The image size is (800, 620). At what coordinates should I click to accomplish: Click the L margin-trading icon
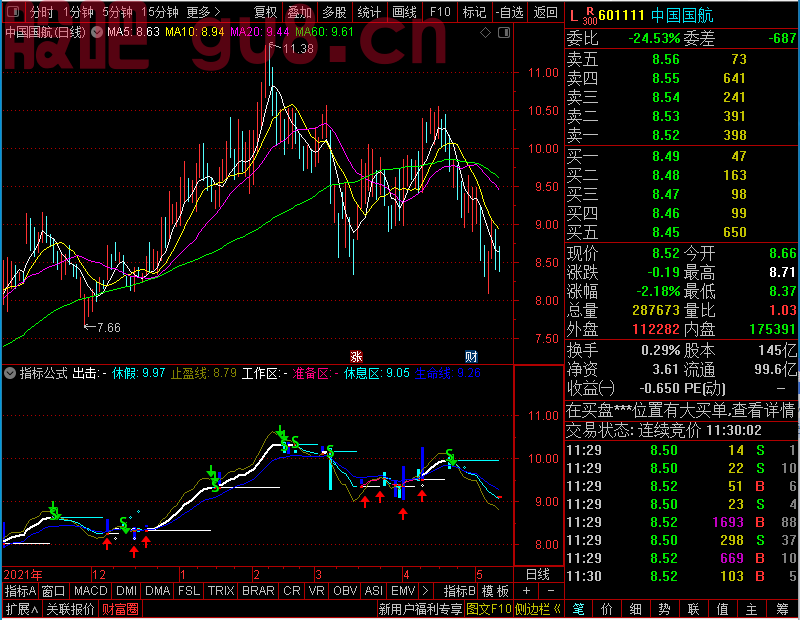point(573,16)
